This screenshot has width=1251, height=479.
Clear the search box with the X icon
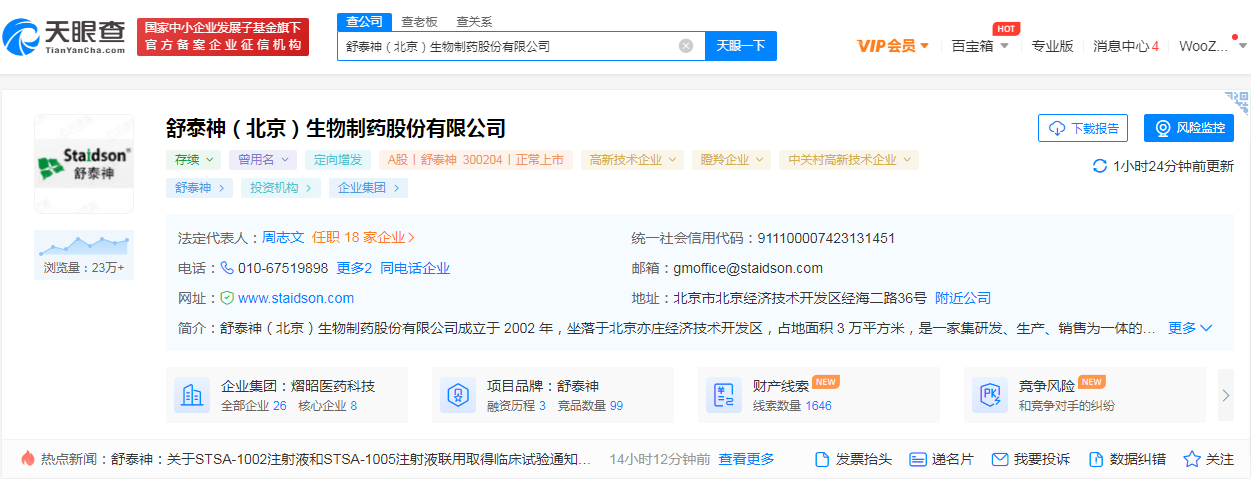click(x=686, y=46)
